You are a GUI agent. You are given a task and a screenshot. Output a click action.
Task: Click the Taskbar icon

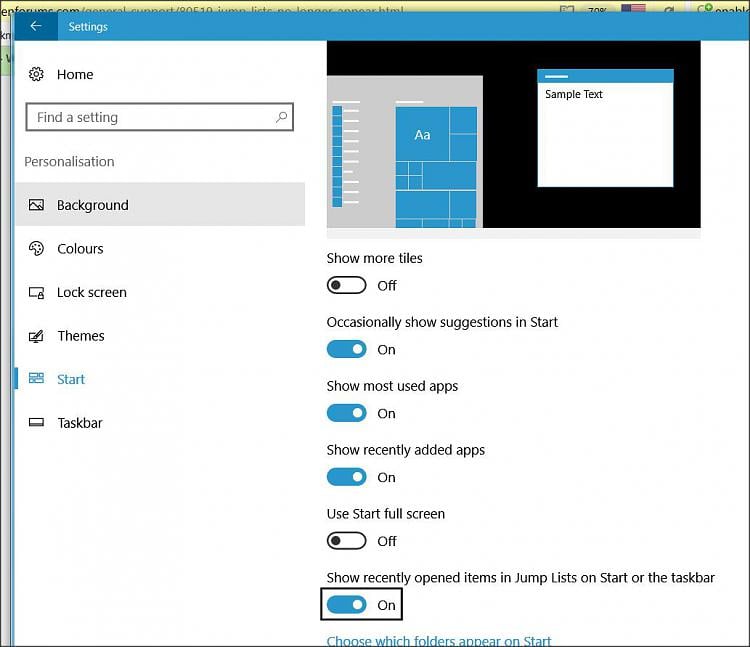pyautogui.click(x=36, y=422)
